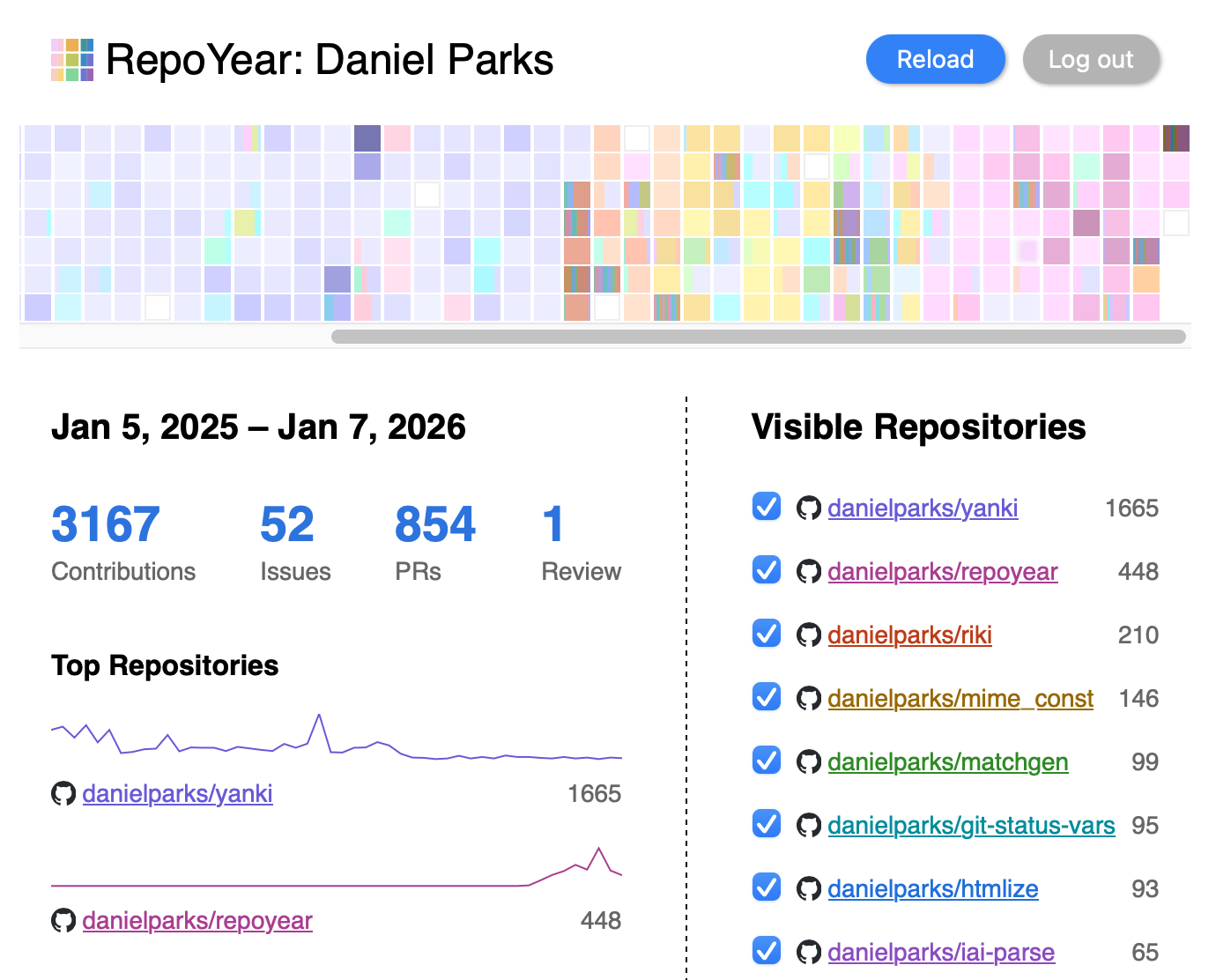Viewport: 1216px width, 980px height.
Task: Click the repoyear activity sparkline chart
Action: point(337,868)
